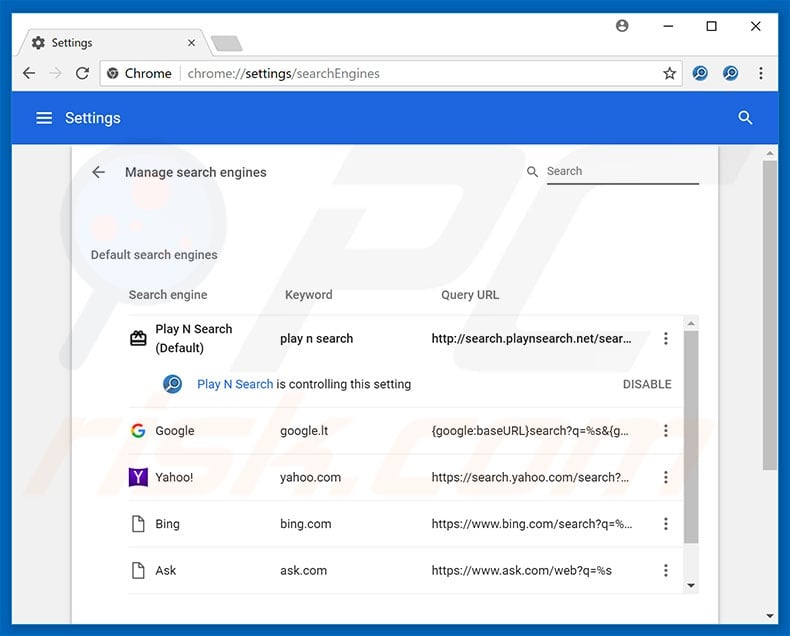Select the Ask search engine name
The height and width of the screenshot is (636, 790).
click(x=166, y=570)
